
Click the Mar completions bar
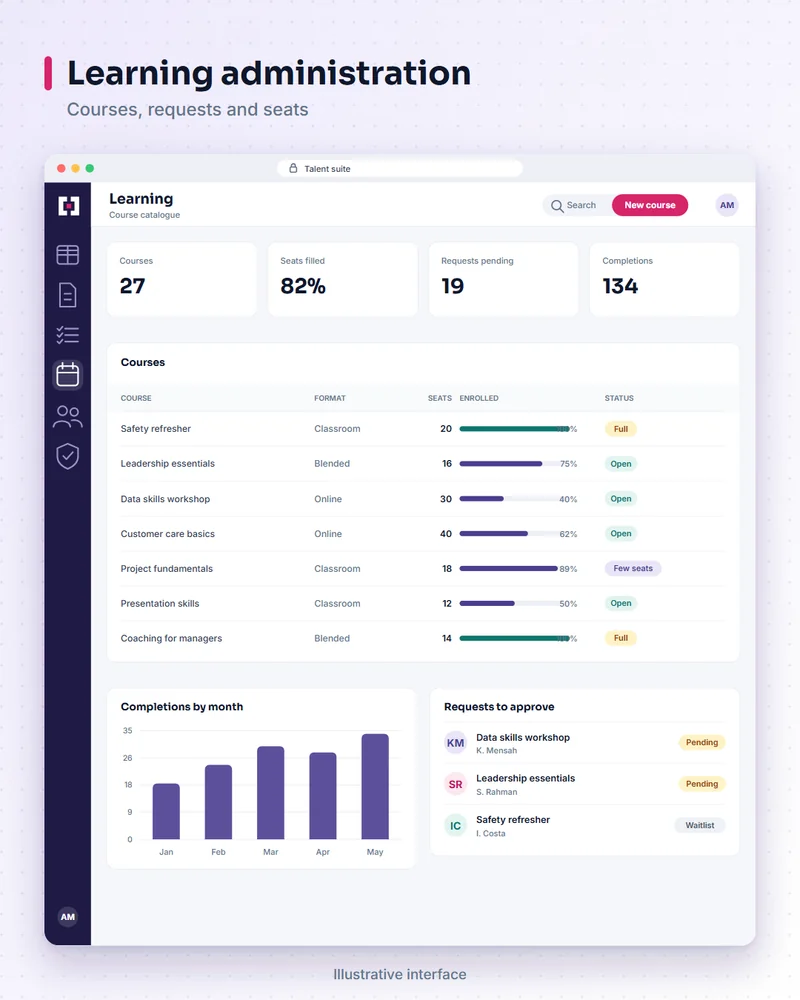click(270, 793)
